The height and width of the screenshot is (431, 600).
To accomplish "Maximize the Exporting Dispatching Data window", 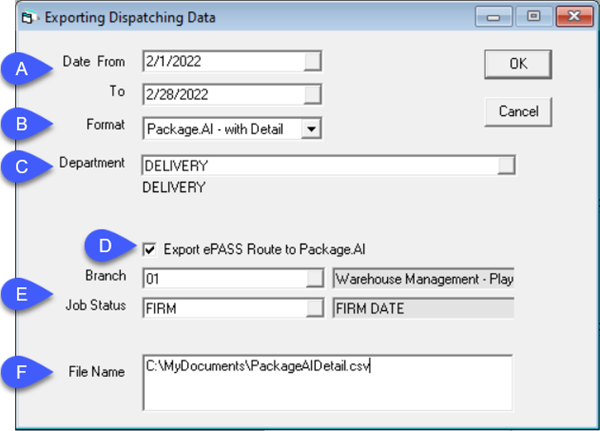I will point(534,16).
